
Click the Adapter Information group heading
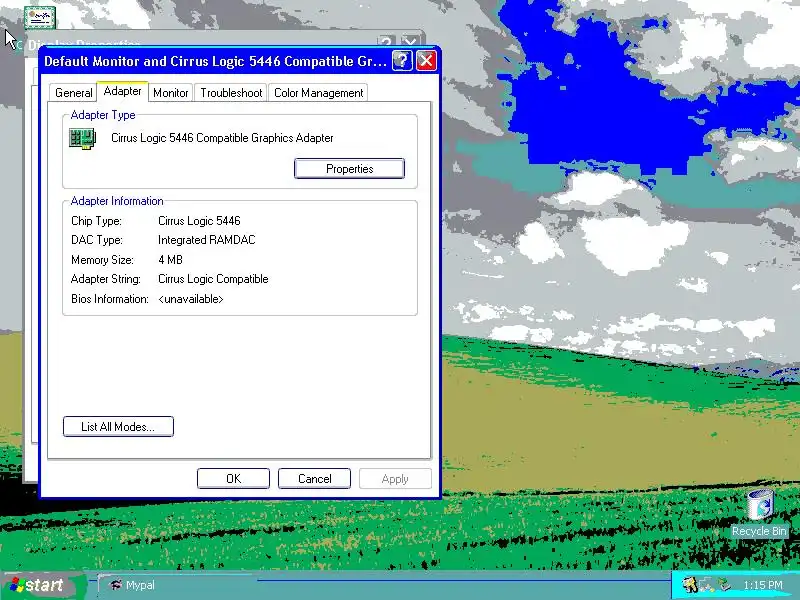point(117,201)
